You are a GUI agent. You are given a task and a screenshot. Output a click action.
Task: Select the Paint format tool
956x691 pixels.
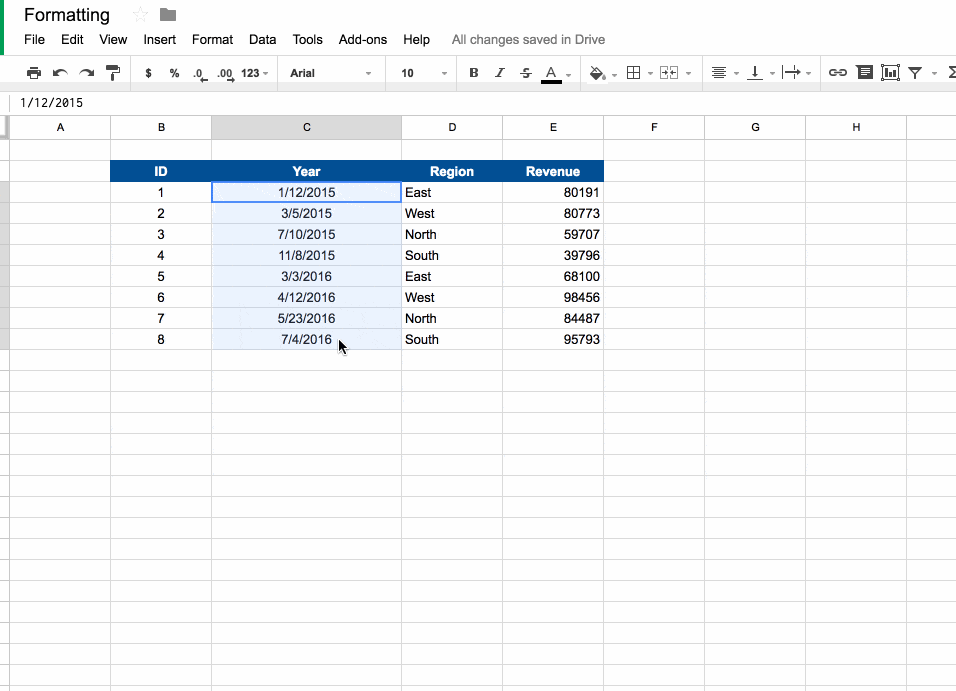pos(113,72)
